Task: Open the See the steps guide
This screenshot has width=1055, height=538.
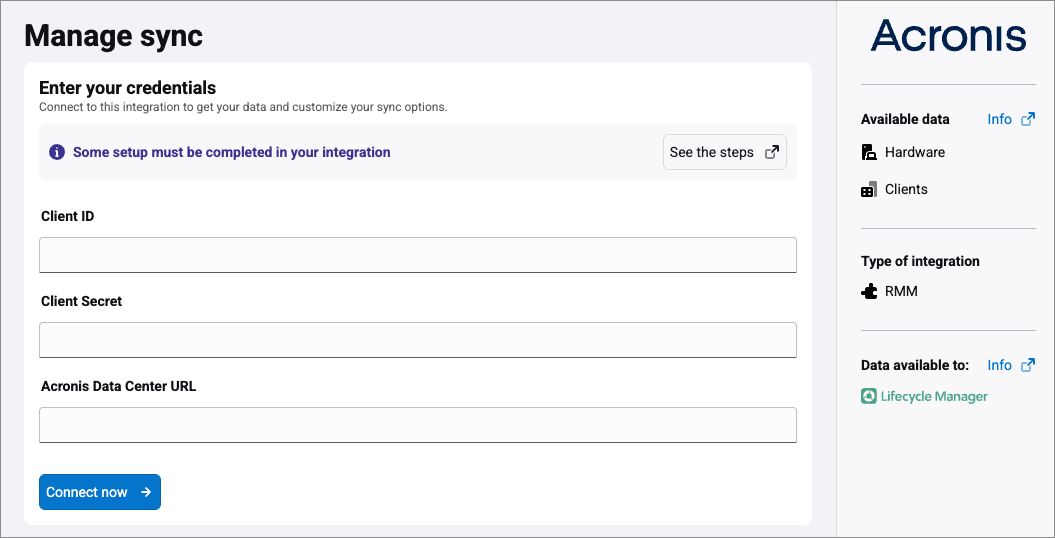Action: tap(725, 152)
